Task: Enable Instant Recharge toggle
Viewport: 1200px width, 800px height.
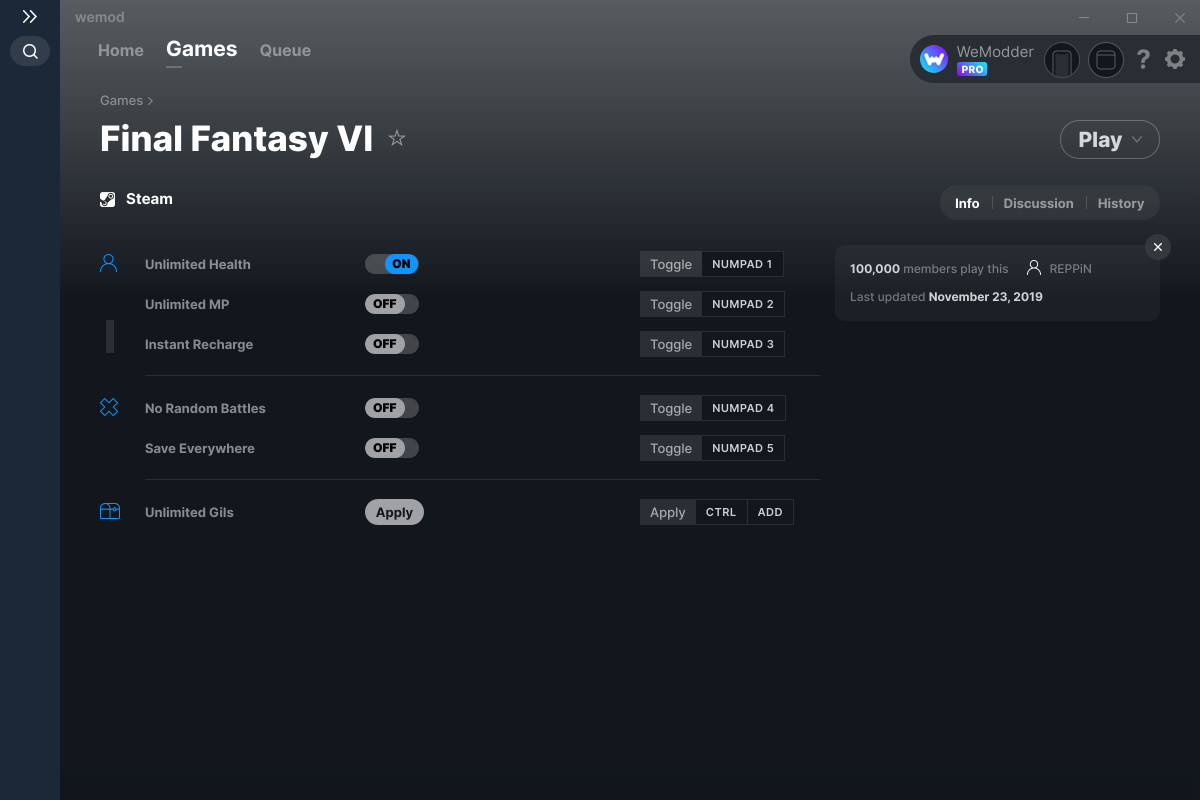Action: click(392, 344)
